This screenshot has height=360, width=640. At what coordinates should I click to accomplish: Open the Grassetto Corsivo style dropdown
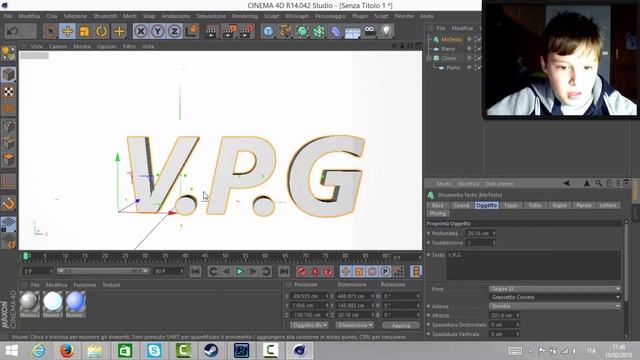[x=555, y=297]
